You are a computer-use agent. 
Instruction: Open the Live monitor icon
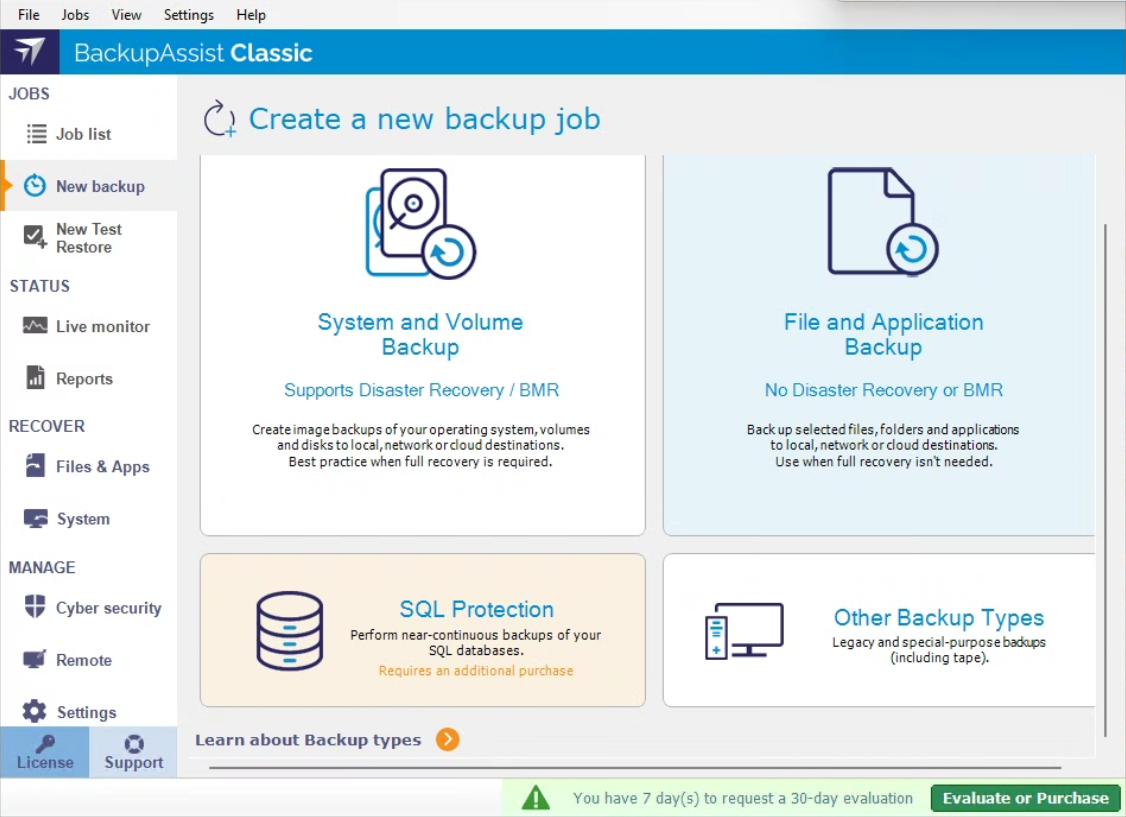point(35,326)
